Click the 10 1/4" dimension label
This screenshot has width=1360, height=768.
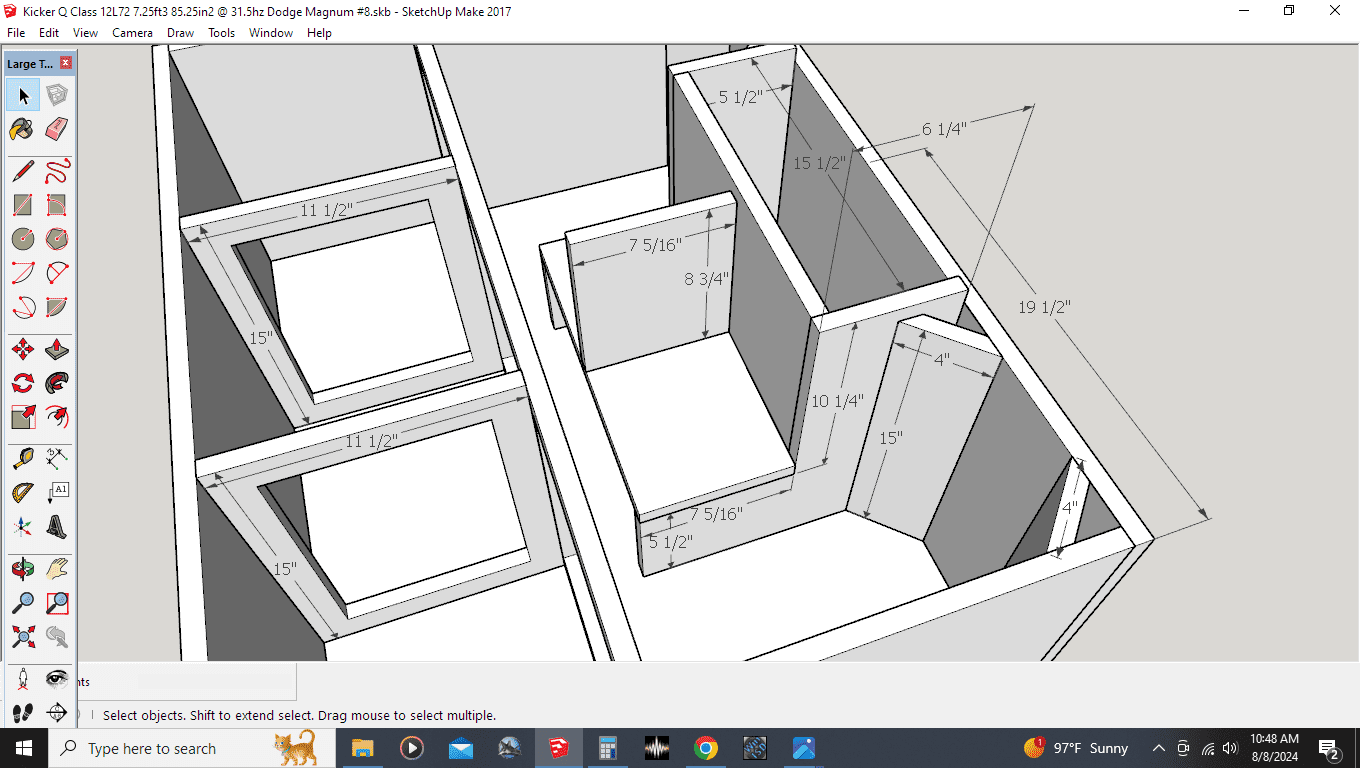tap(837, 400)
